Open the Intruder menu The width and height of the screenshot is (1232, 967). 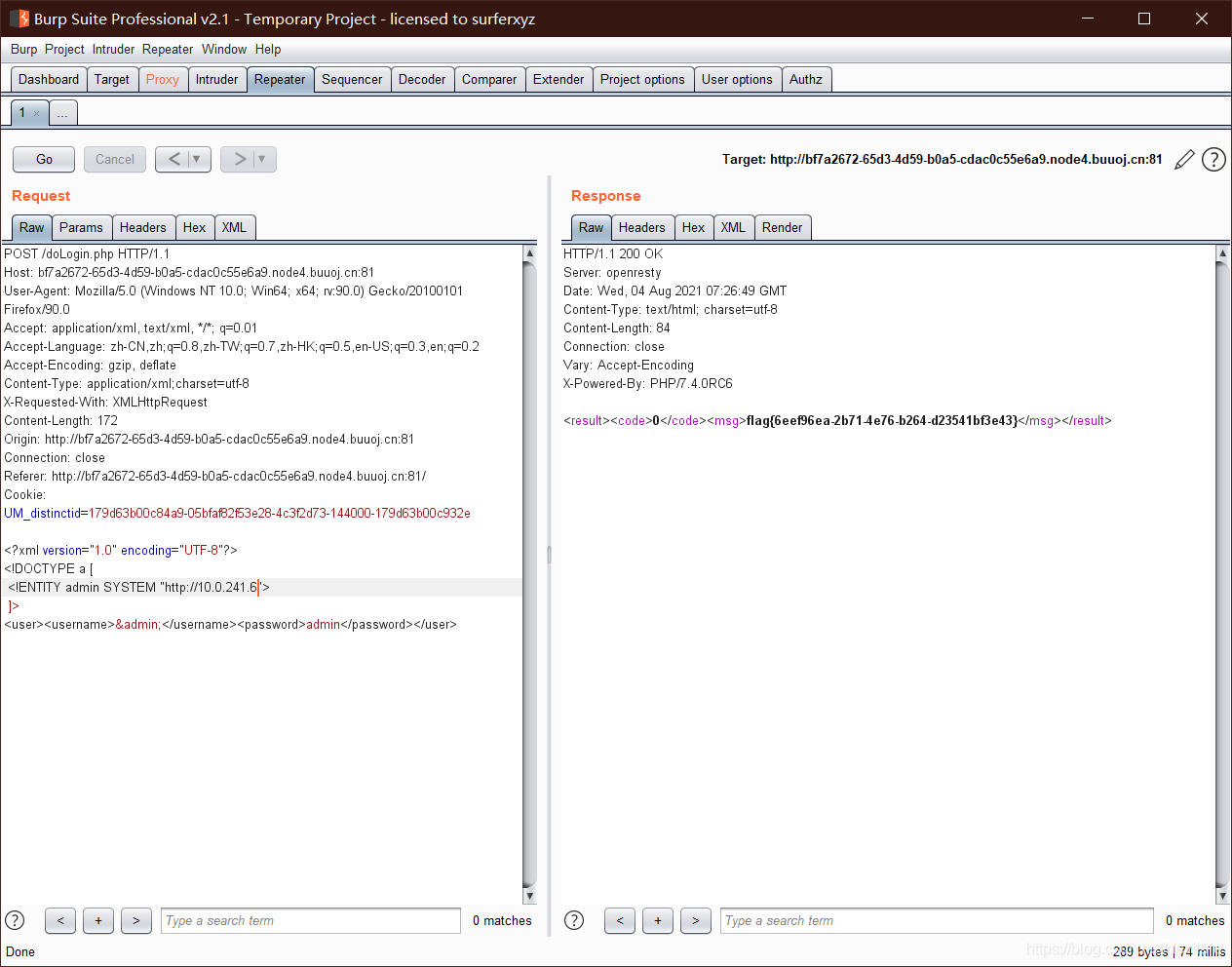coord(113,49)
